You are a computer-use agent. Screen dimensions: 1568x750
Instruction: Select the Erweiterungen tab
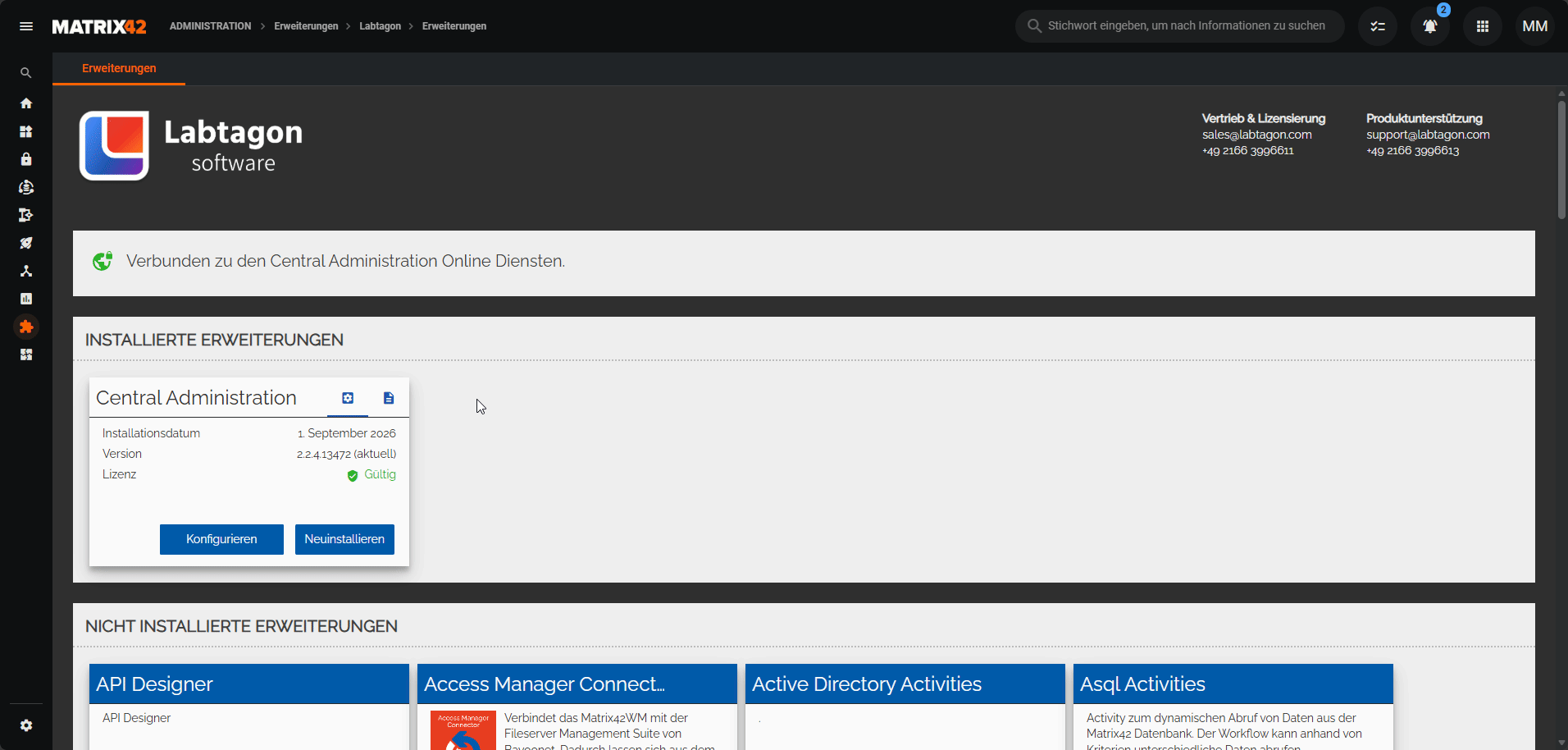click(119, 68)
